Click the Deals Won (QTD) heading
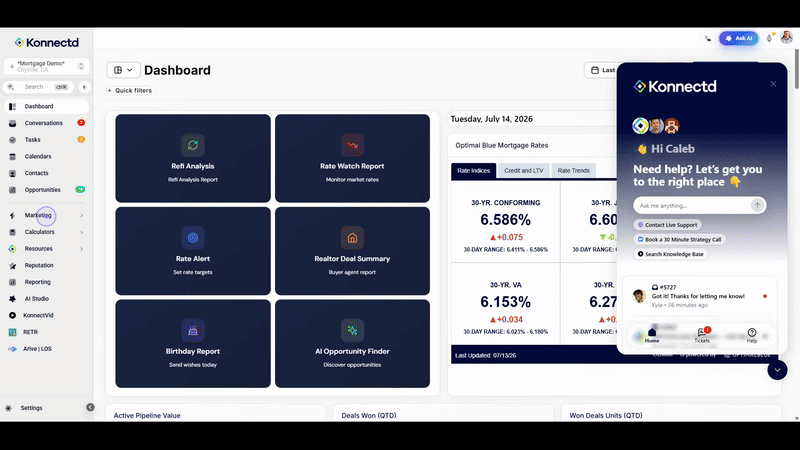The width and height of the screenshot is (800, 450). [x=369, y=415]
